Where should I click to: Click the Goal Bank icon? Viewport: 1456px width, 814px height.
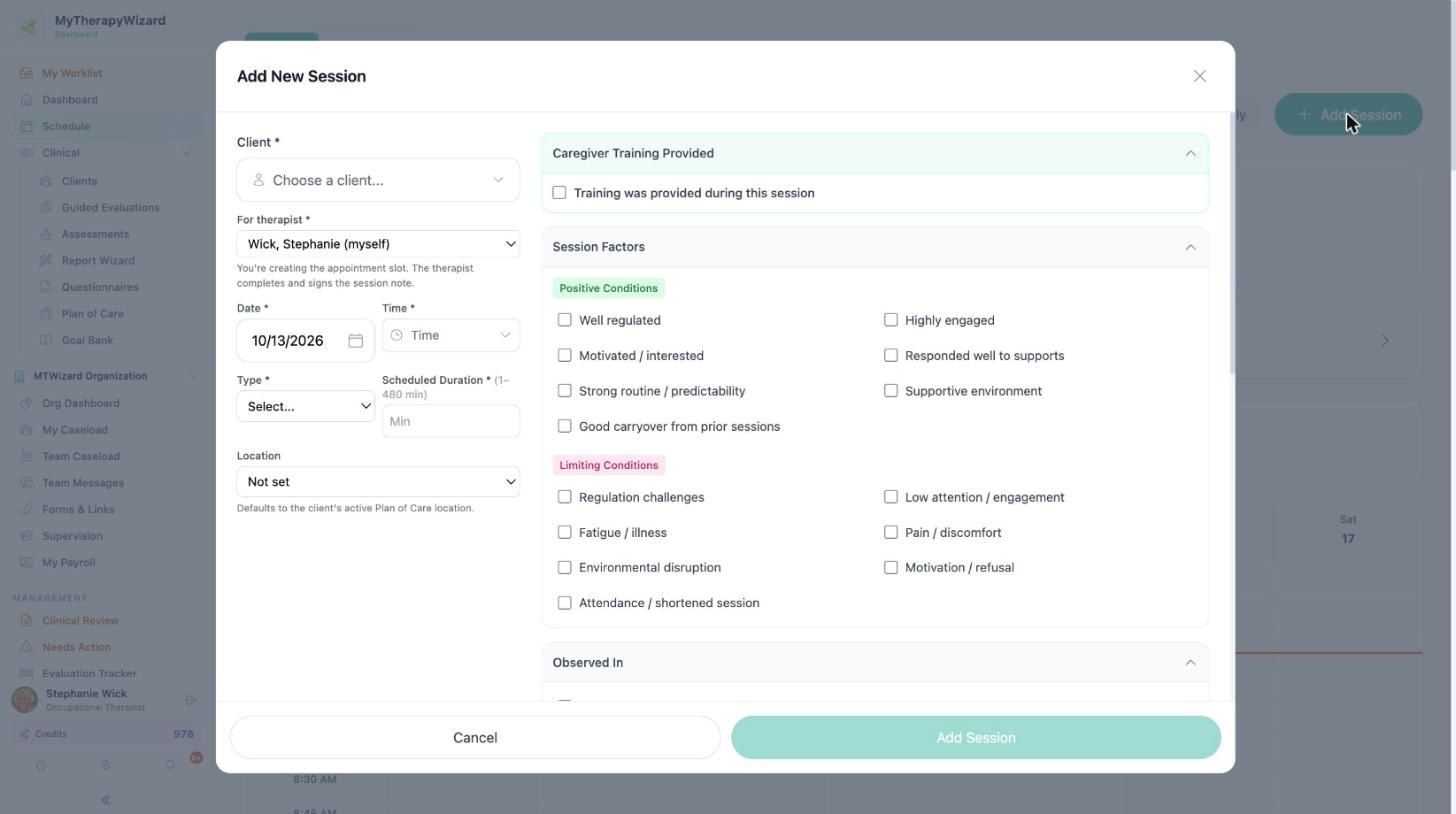click(46, 340)
